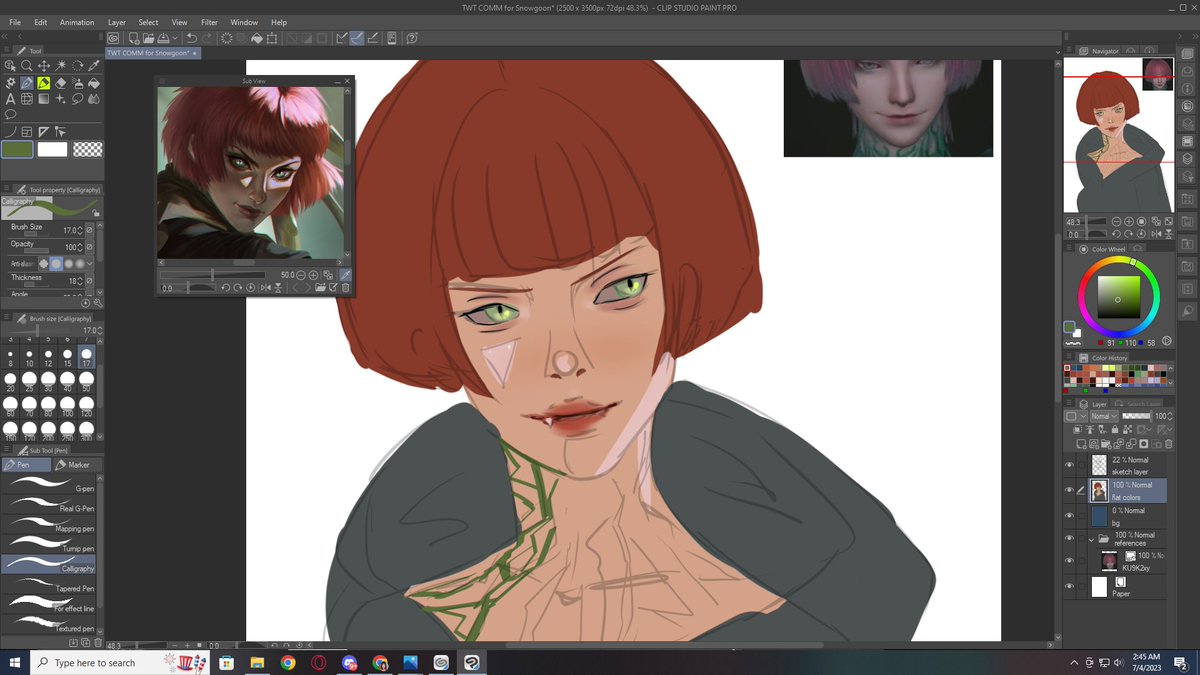Select the Zoom magnifier tool
This screenshot has height=675, width=1200.
tap(27, 66)
